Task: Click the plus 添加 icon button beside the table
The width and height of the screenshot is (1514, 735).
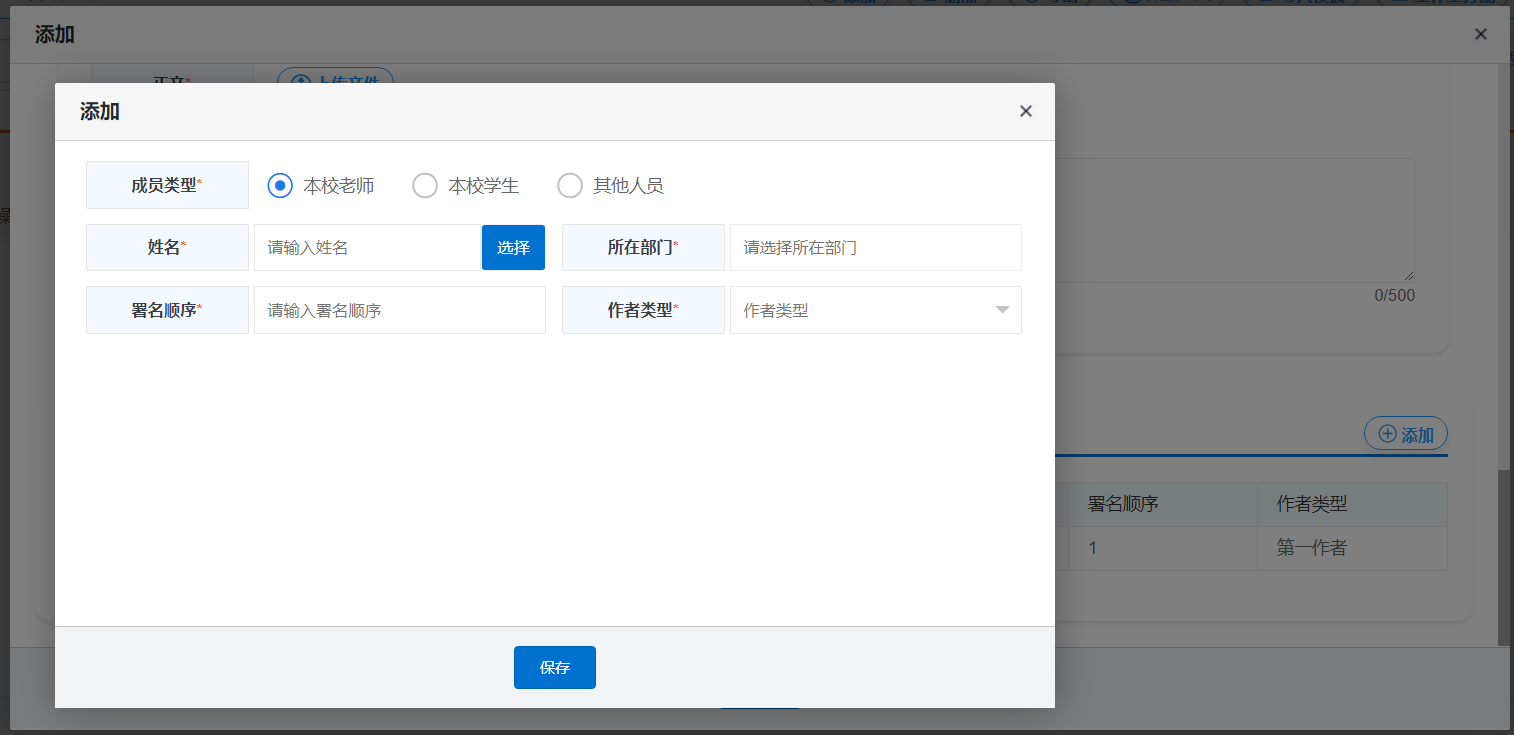Action: 1405,434
